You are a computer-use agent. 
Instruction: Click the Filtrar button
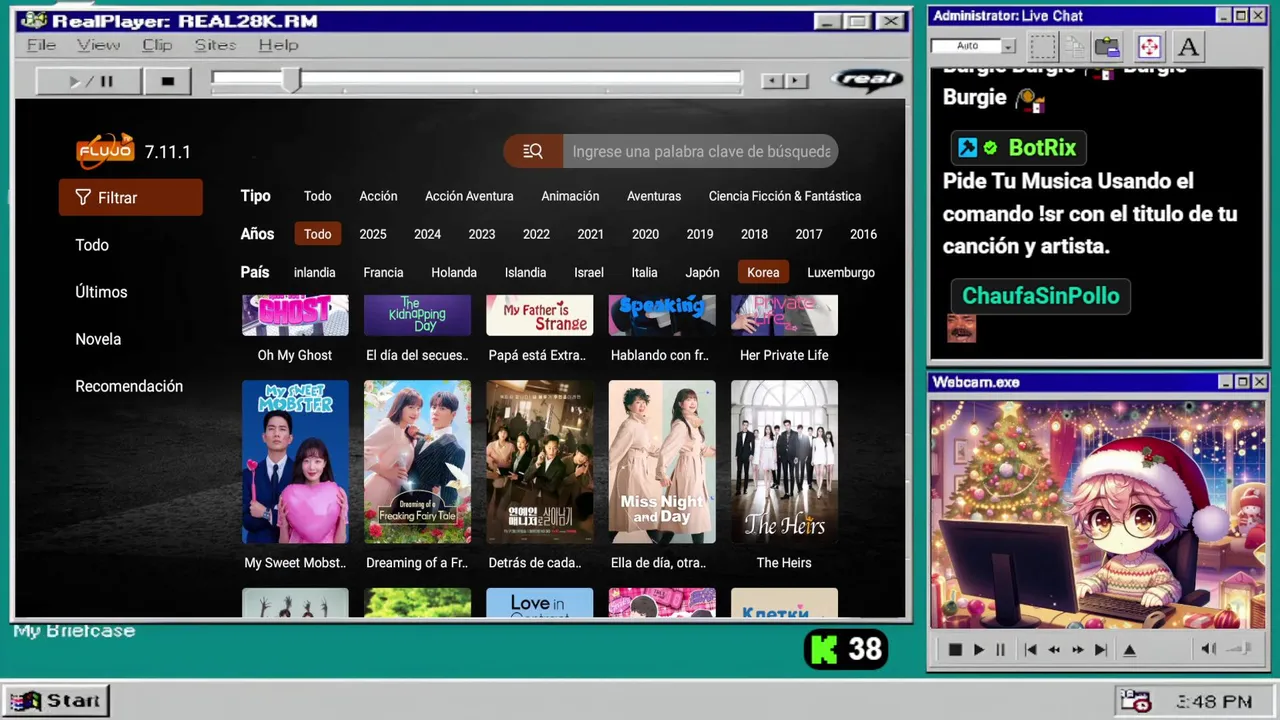coord(131,198)
